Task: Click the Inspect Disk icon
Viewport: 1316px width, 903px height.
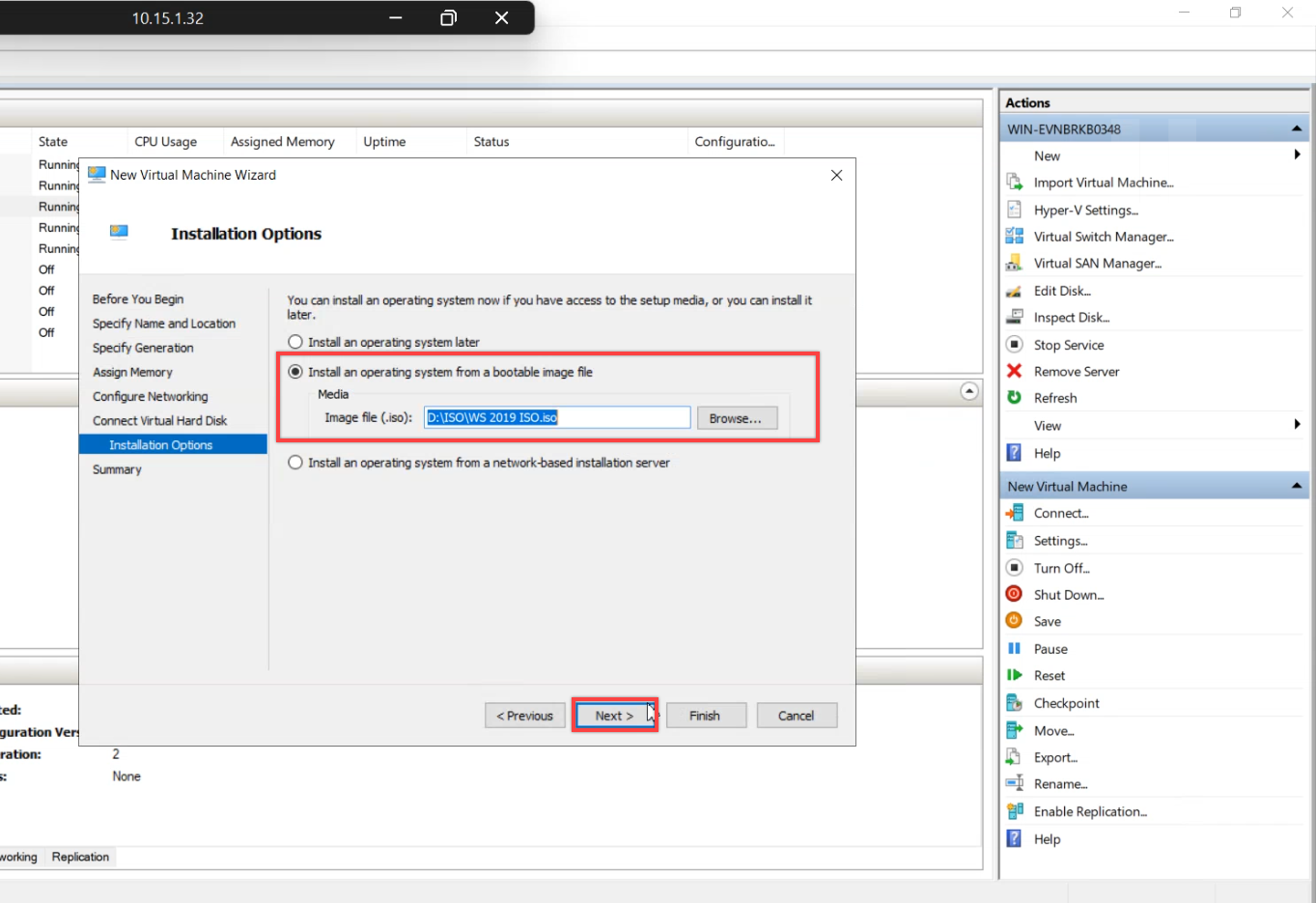Action: tap(1014, 317)
